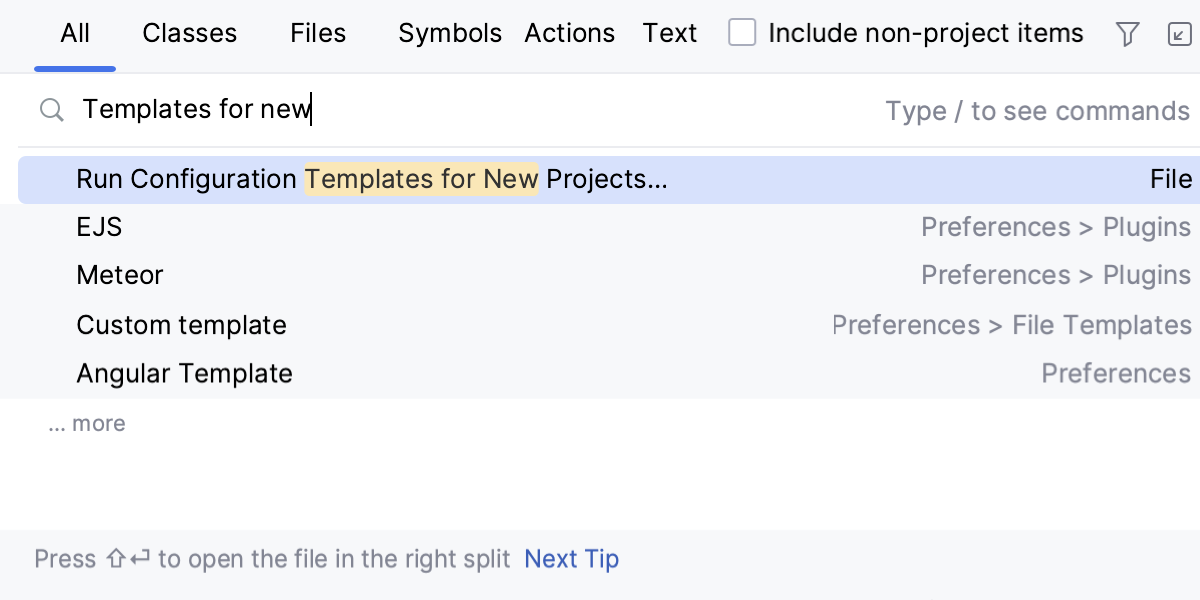This screenshot has width=1200, height=600.
Task: Enable Include non-project items
Action: tap(742, 32)
